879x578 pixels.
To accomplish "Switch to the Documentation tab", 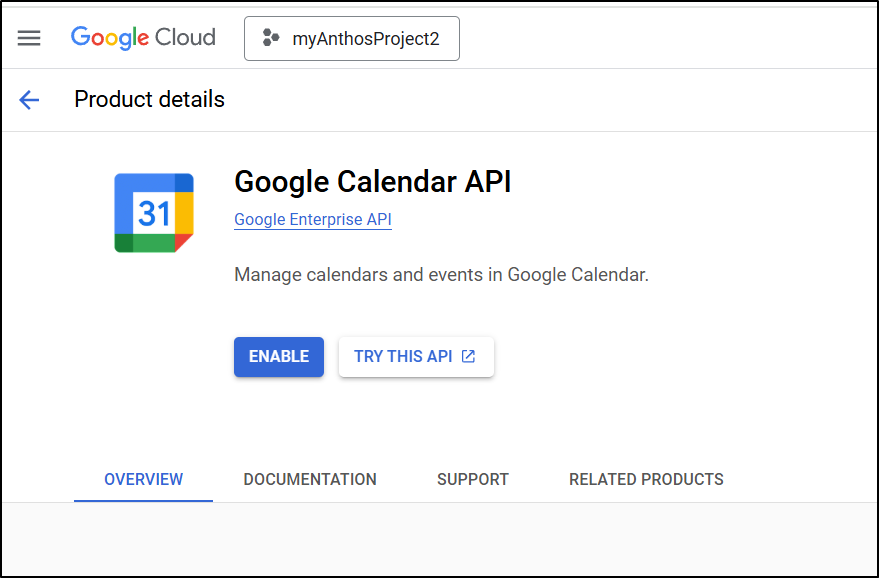I will (310, 479).
